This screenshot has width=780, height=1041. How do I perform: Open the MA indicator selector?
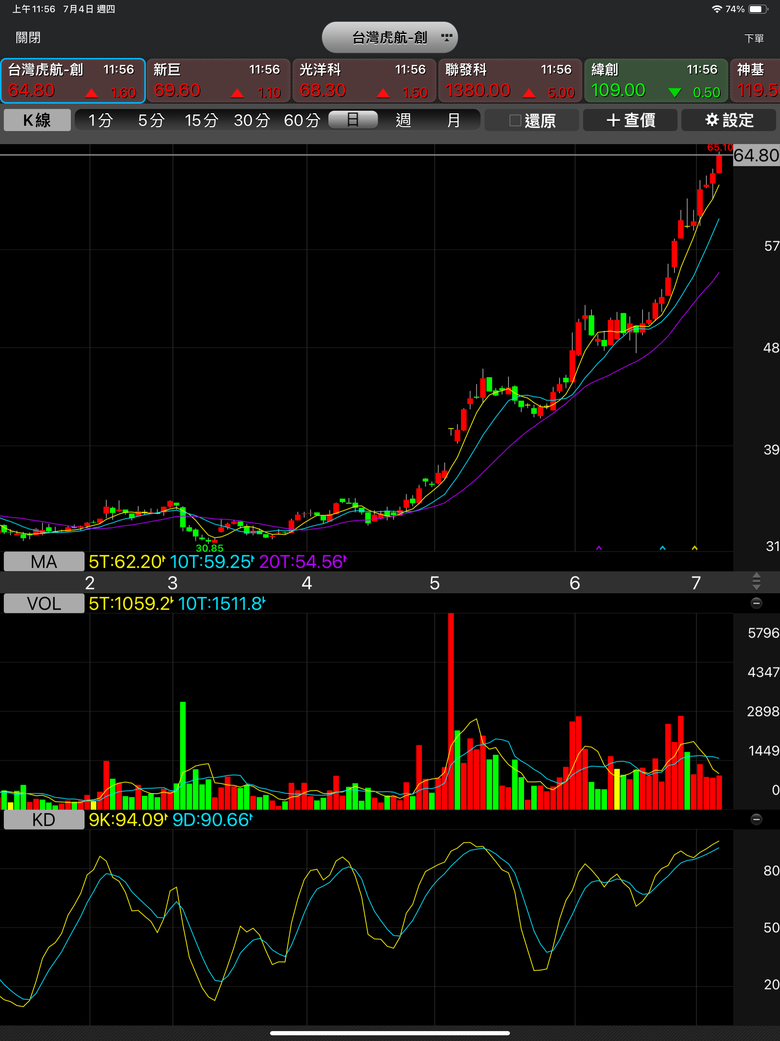pos(44,562)
